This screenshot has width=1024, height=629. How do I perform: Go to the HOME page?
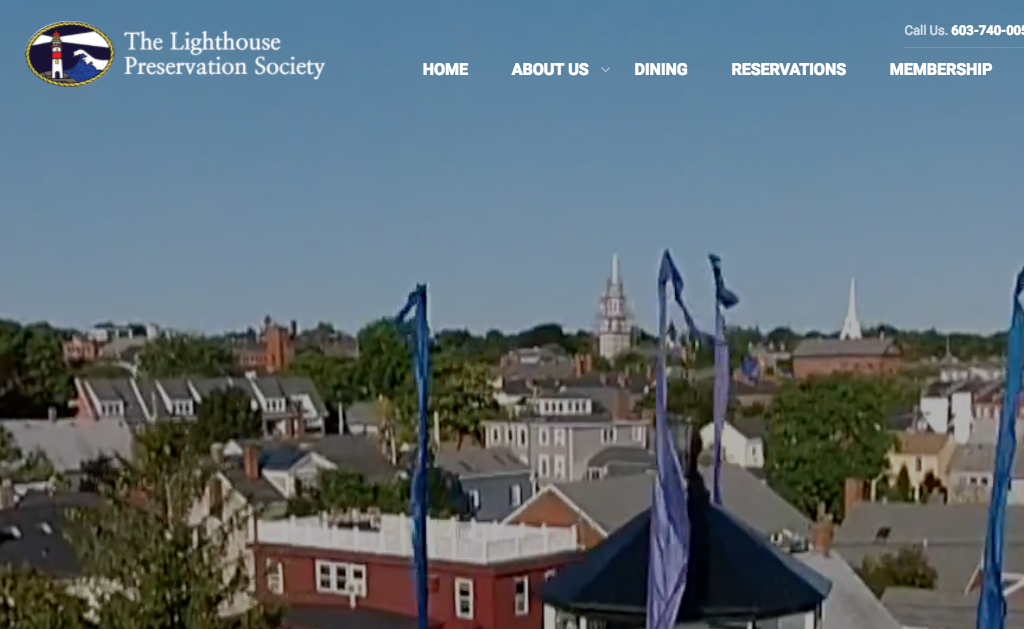pyautogui.click(x=445, y=69)
